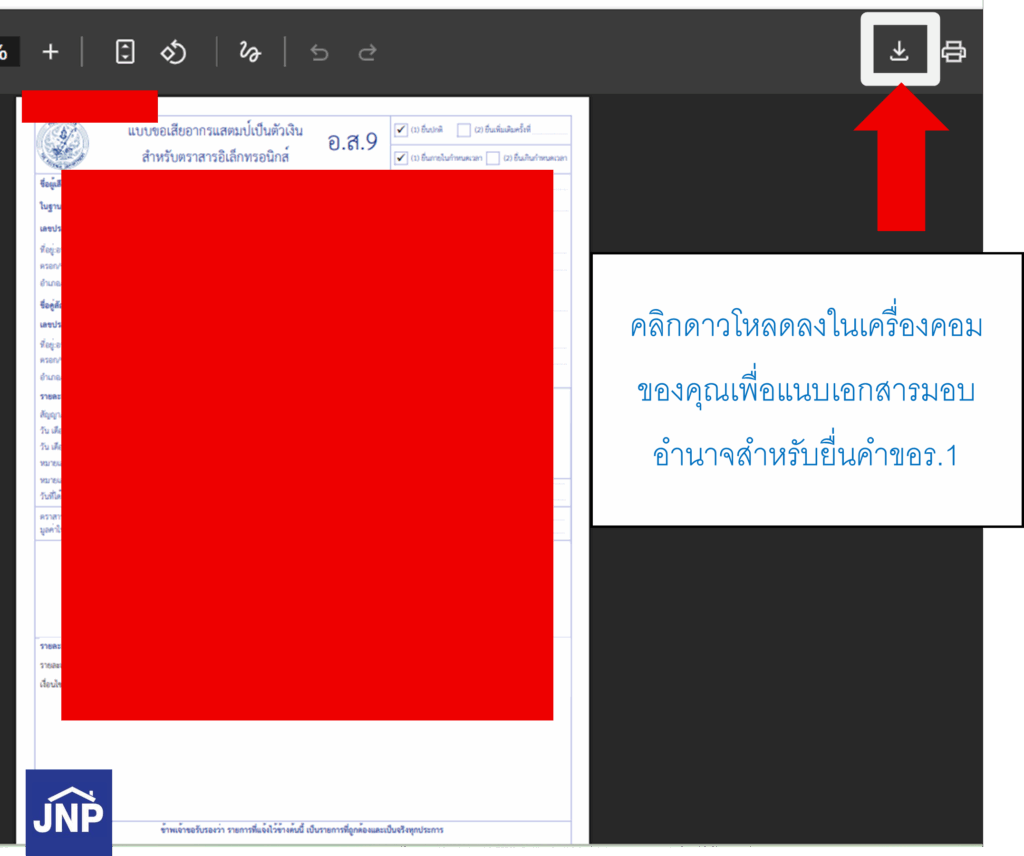
Task: Click the zoom percentage field in toolbar
Action: click(8, 52)
